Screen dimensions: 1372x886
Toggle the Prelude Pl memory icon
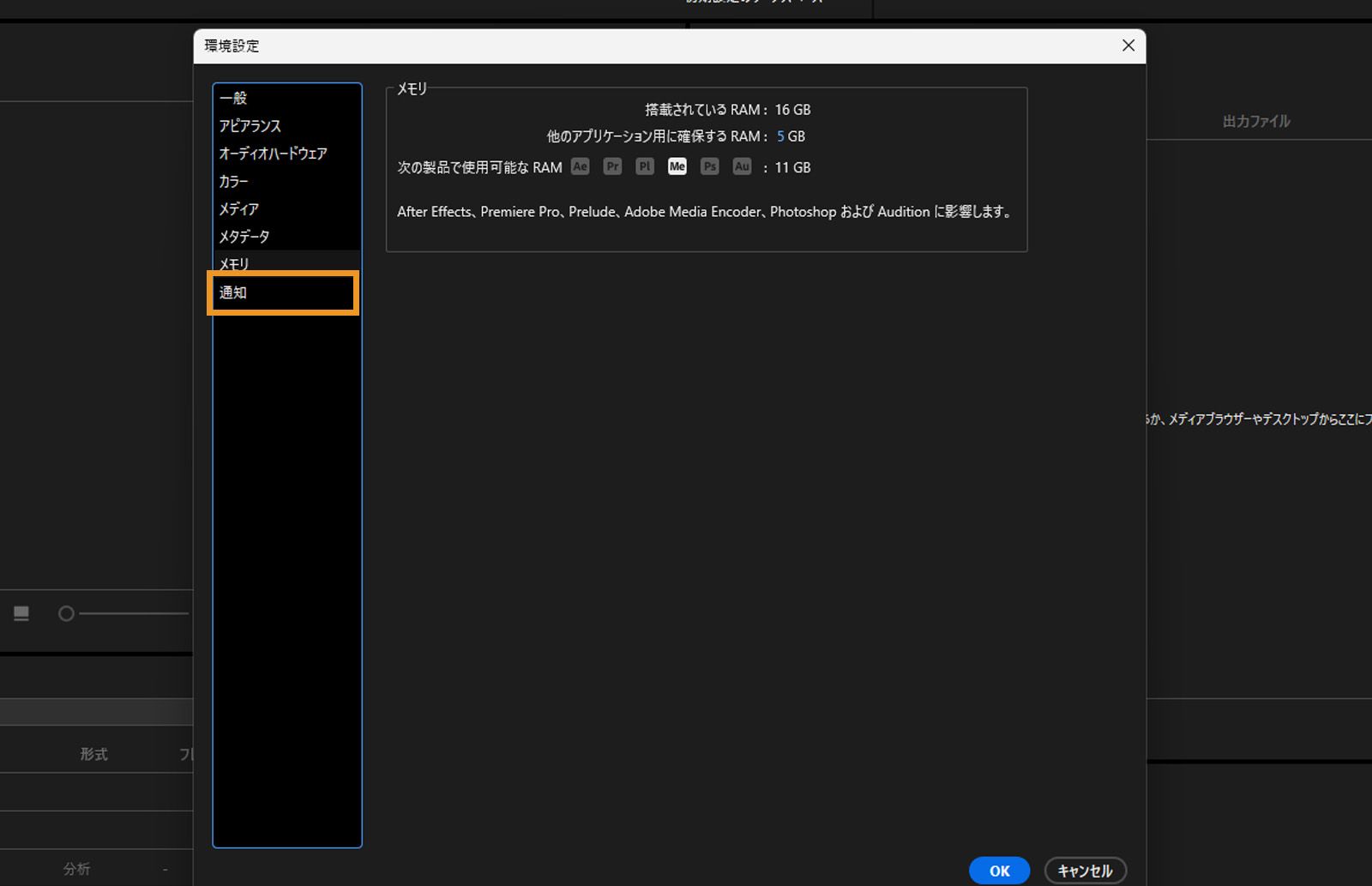[644, 166]
